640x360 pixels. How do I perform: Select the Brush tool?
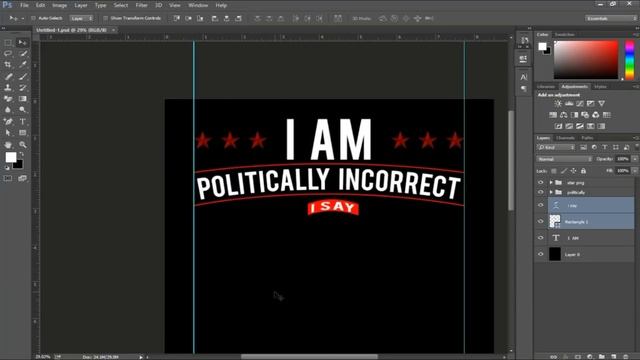pos(23,76)
